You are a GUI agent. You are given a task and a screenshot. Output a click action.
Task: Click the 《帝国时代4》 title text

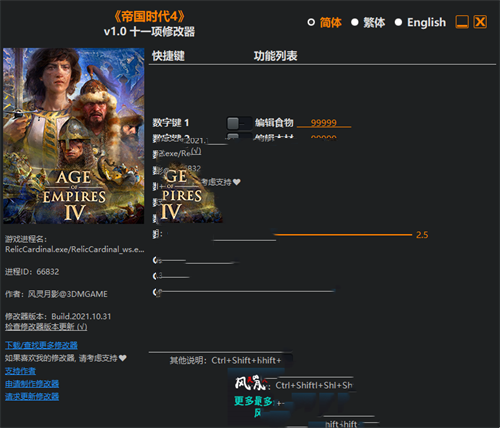click(149, 16)
